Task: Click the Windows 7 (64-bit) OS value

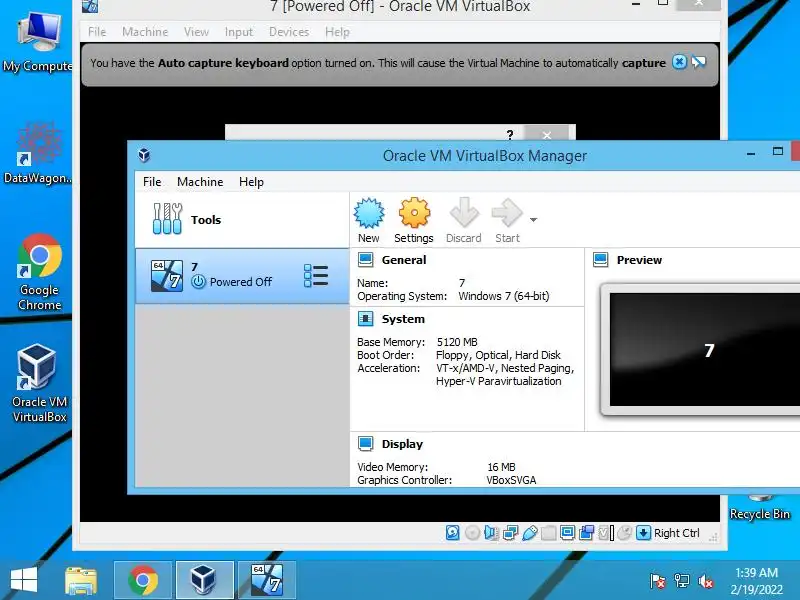Action: tap(504, 296)
